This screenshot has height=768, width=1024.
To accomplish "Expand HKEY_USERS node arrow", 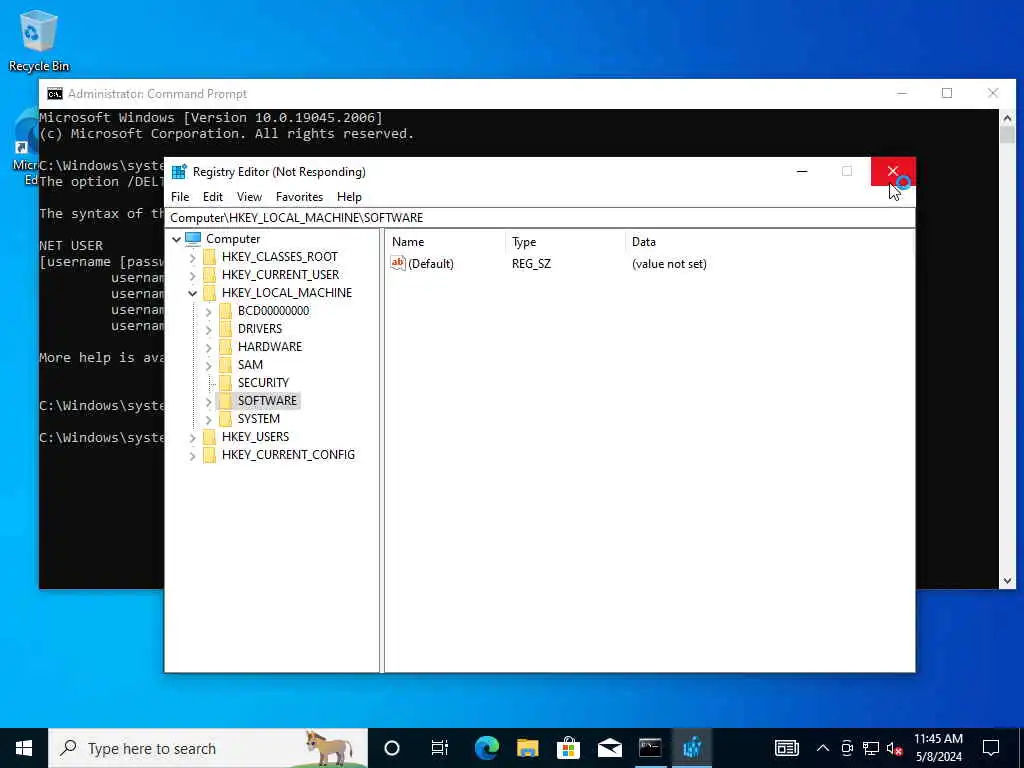I will [x=192, y=438].
